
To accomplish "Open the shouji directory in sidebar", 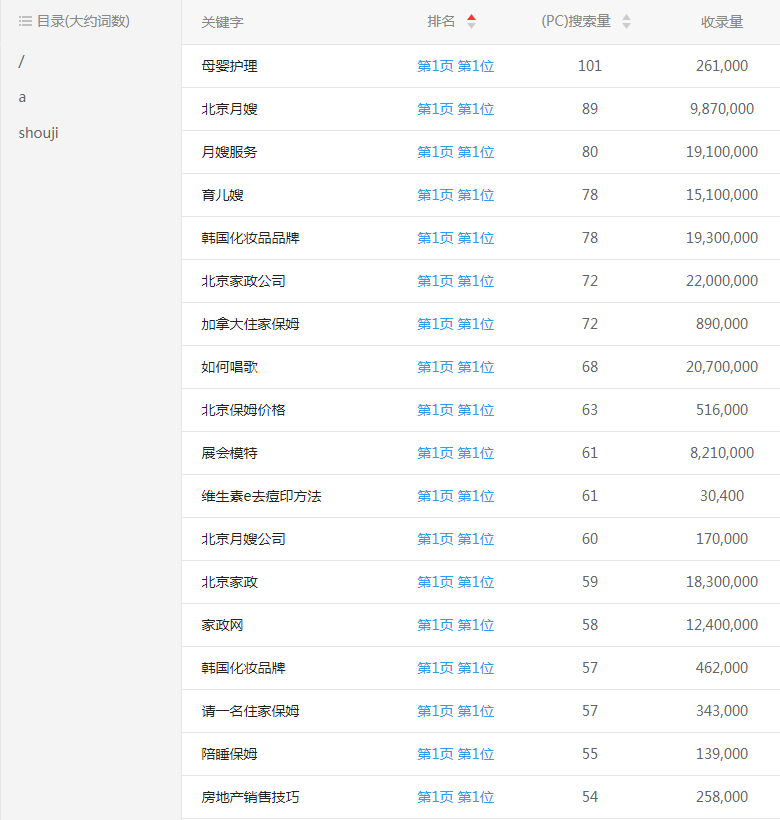I will (x=38, y=132).
